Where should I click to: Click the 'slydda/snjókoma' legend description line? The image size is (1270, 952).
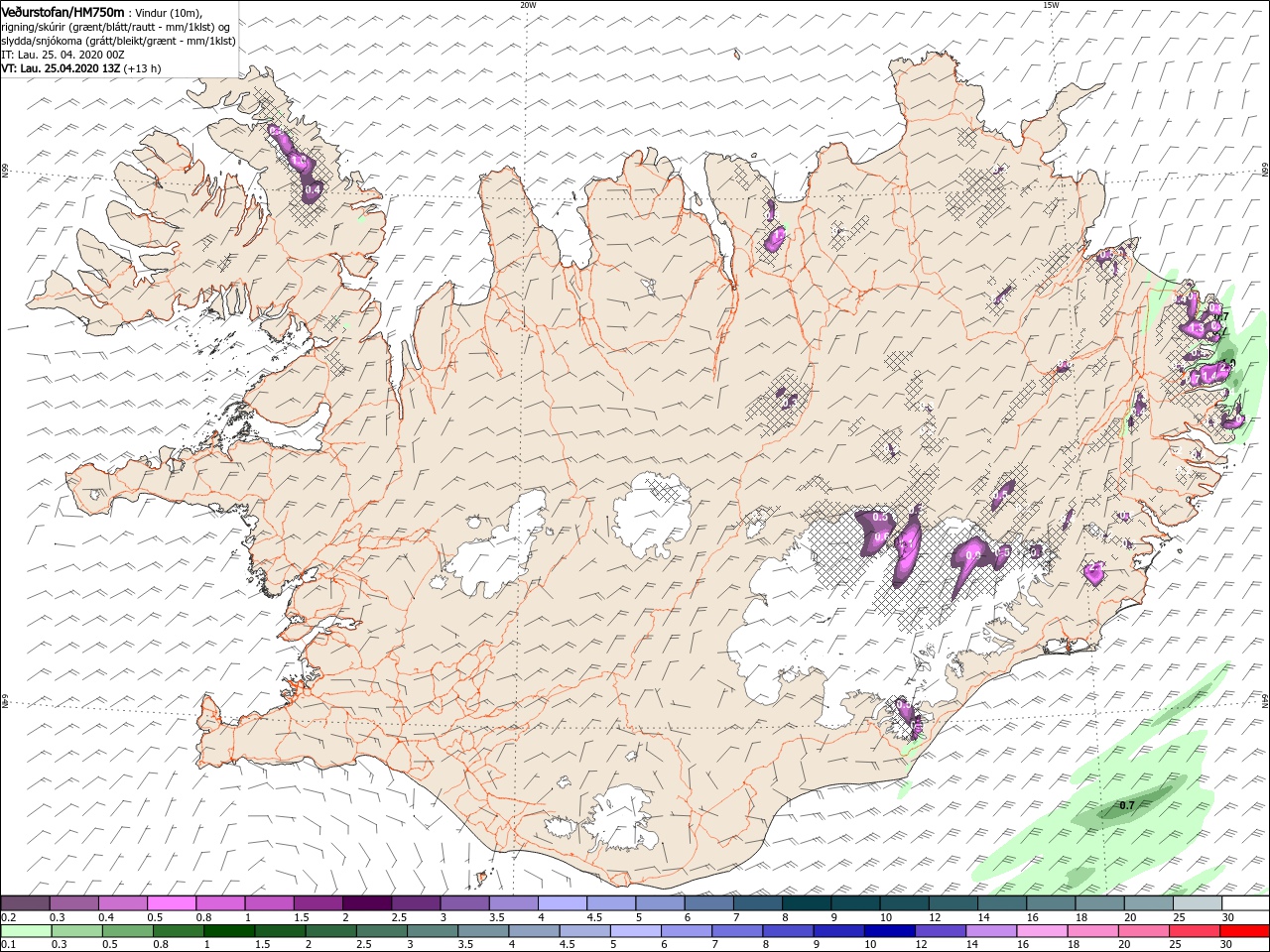point(118,41)
